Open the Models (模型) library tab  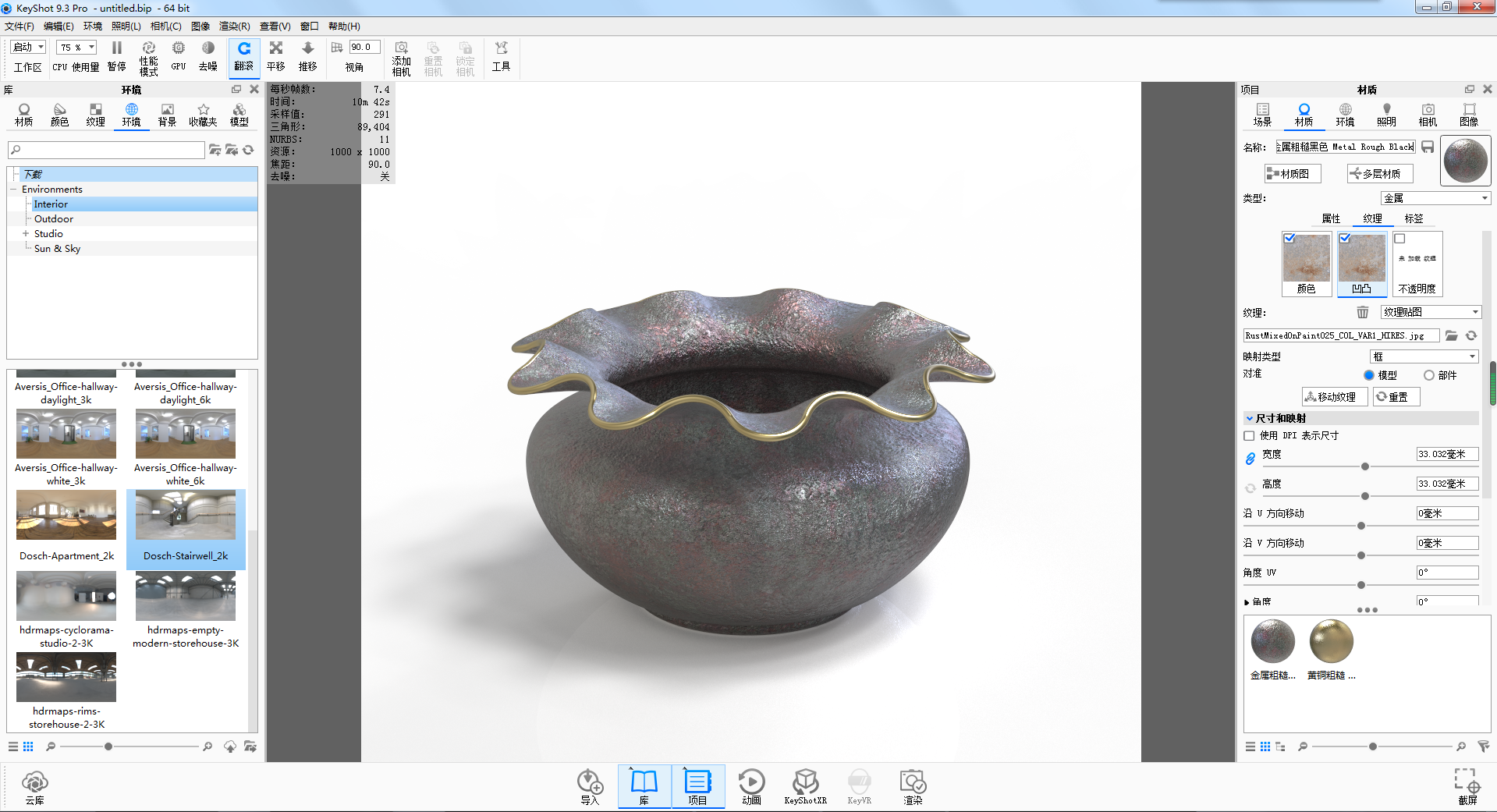click(239, 114)
